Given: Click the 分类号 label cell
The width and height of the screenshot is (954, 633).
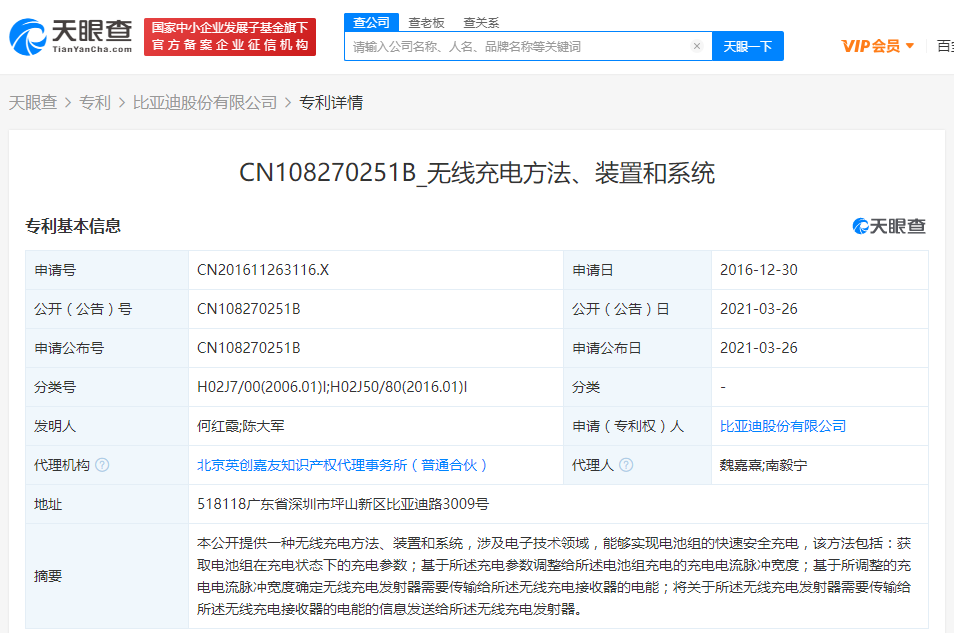Looking at the screenshot, I should [107, 387].
